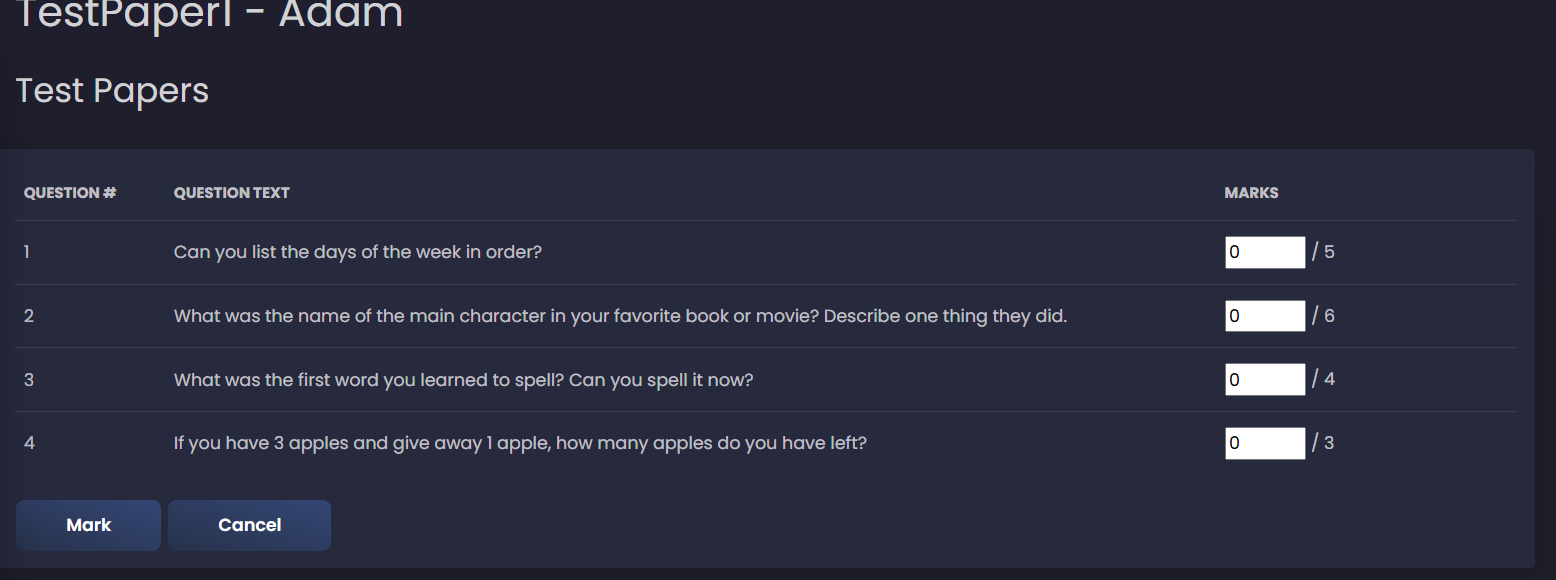The height and width of the screenshot is (580, 1556).
Task: Click the Test Papers heading
Action: 112,91
